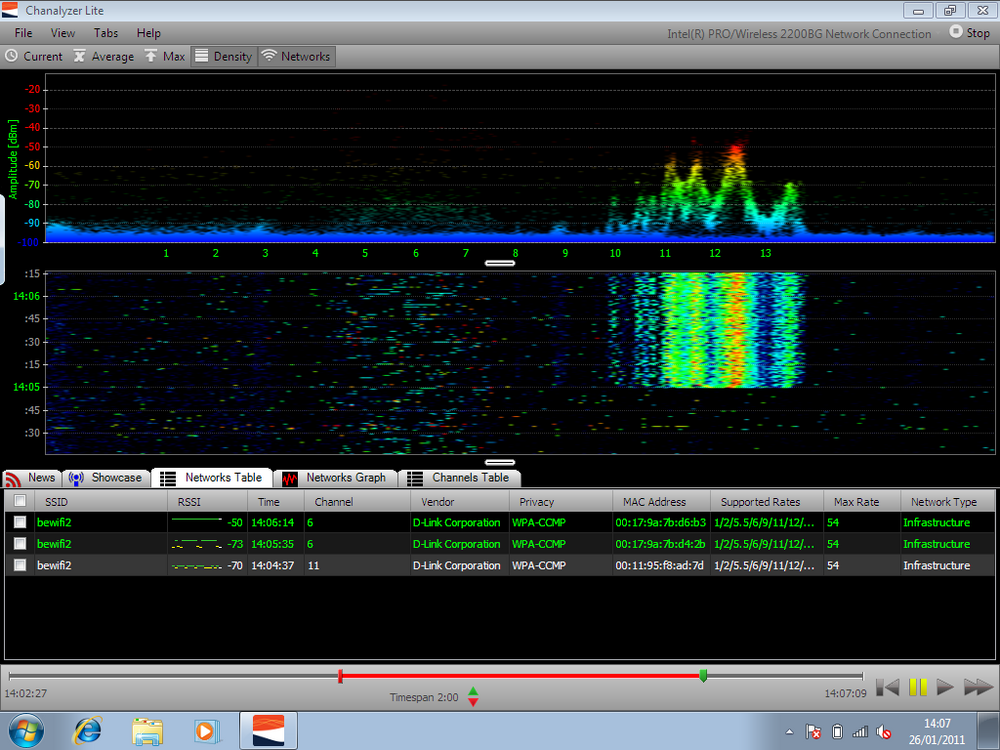
Task: Pause the live playback
Action: pos(918,687)
